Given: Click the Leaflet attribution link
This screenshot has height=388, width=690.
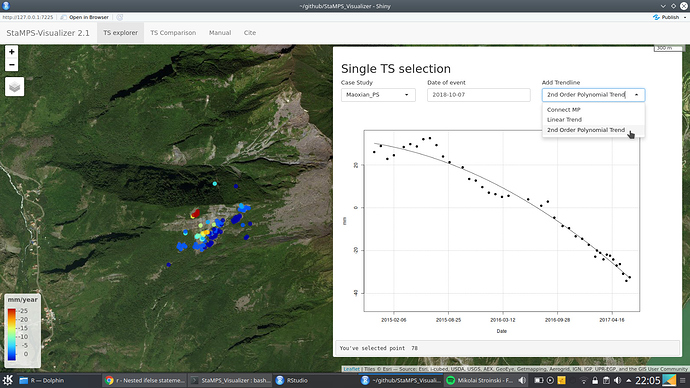Looking at the screenshot, I should 351,369.
